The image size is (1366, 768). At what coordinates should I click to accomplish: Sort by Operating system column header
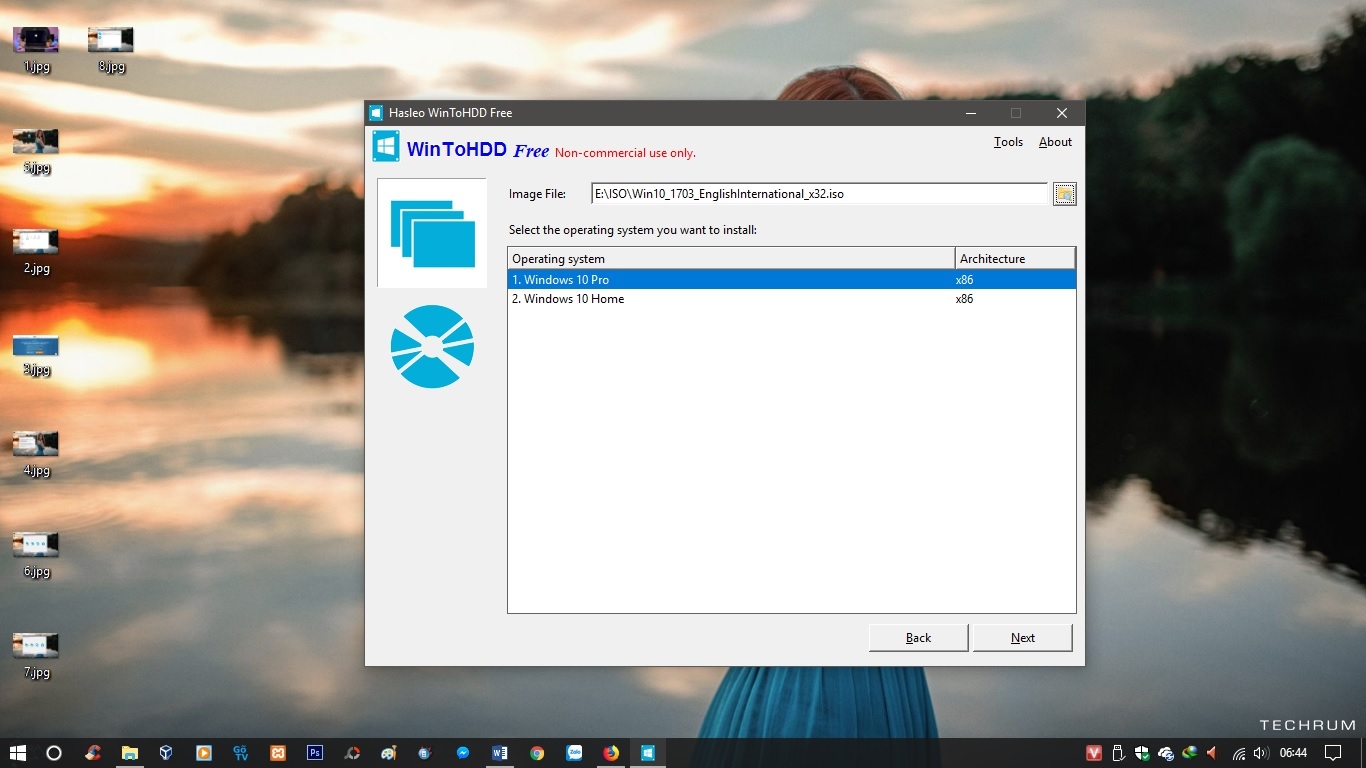[731, 258]
